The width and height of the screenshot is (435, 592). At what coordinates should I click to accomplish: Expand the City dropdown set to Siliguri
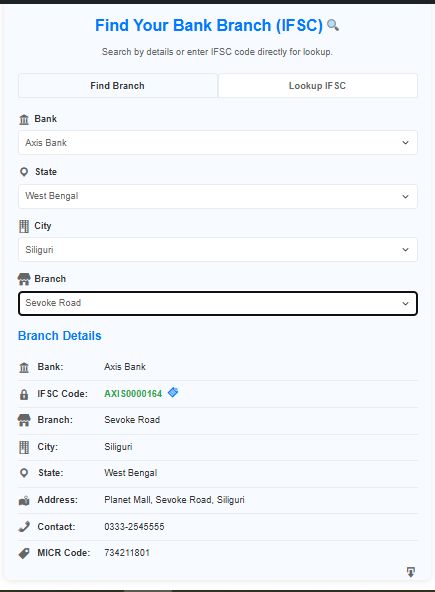point(218,250)
